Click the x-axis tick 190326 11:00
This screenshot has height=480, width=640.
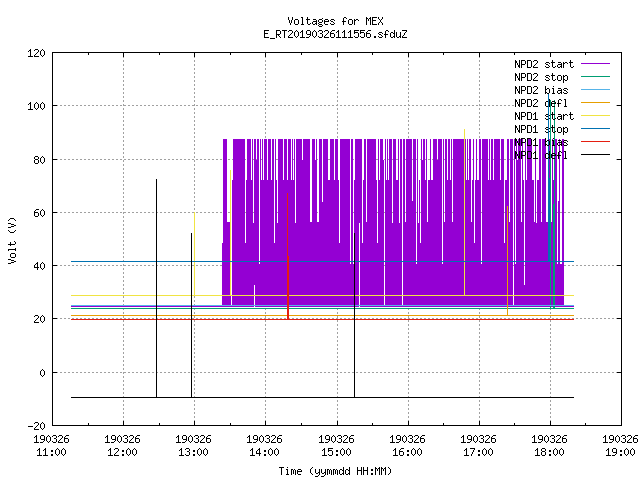[x=51, y=446]
